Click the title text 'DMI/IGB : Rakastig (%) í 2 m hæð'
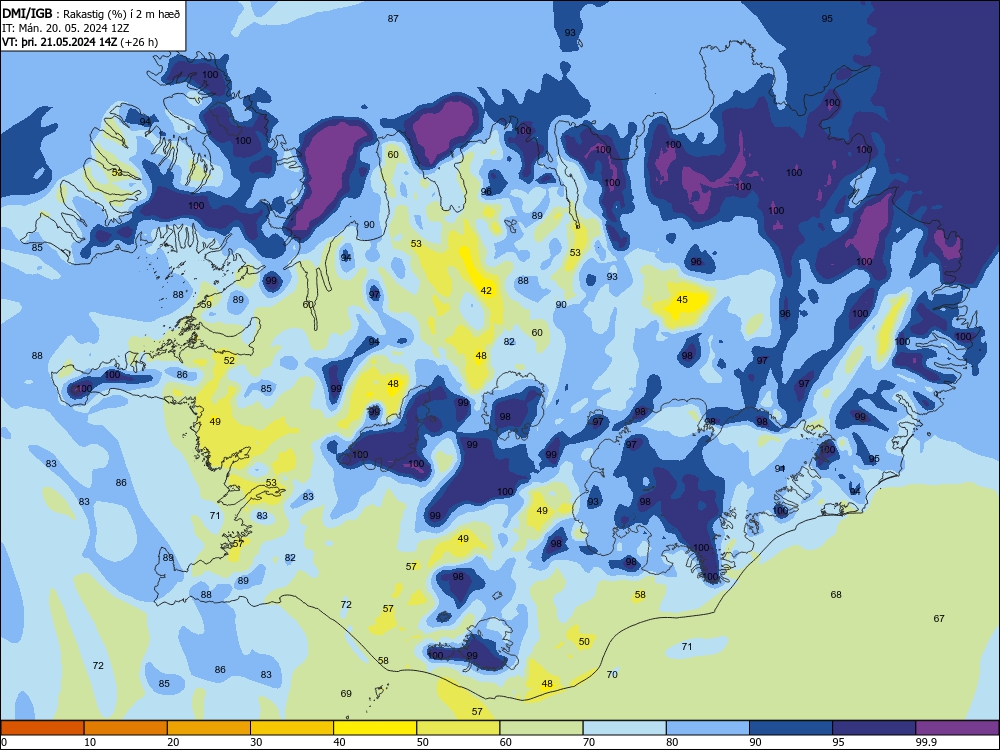This screenshot has width=1000, height=750. pyautogui.click(x=91, y=14)
